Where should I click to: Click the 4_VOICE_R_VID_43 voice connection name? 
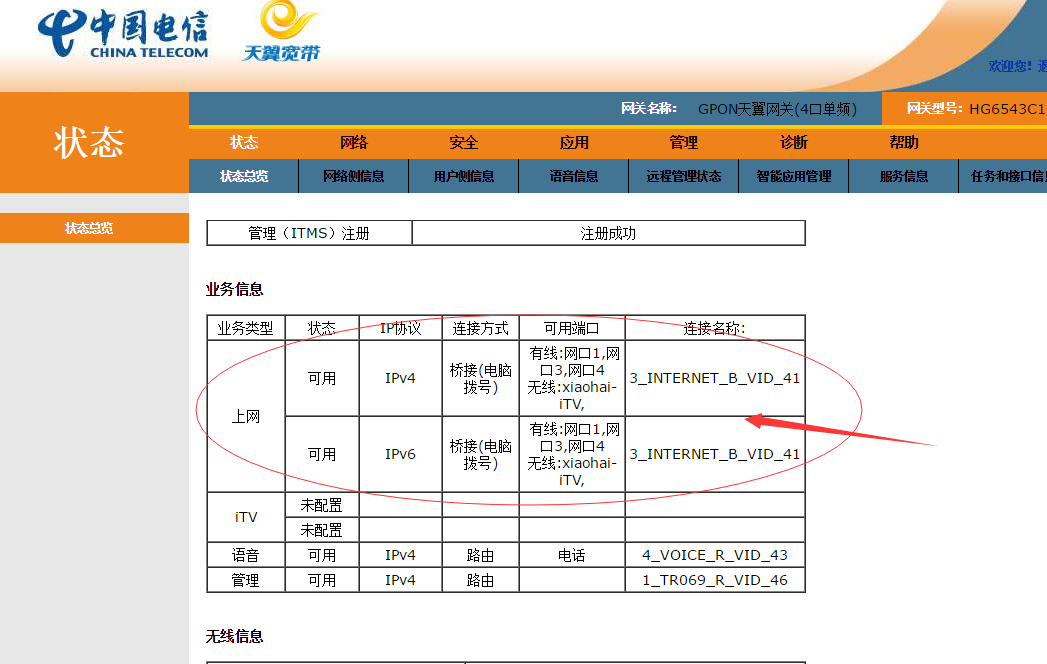pos(714,554)
